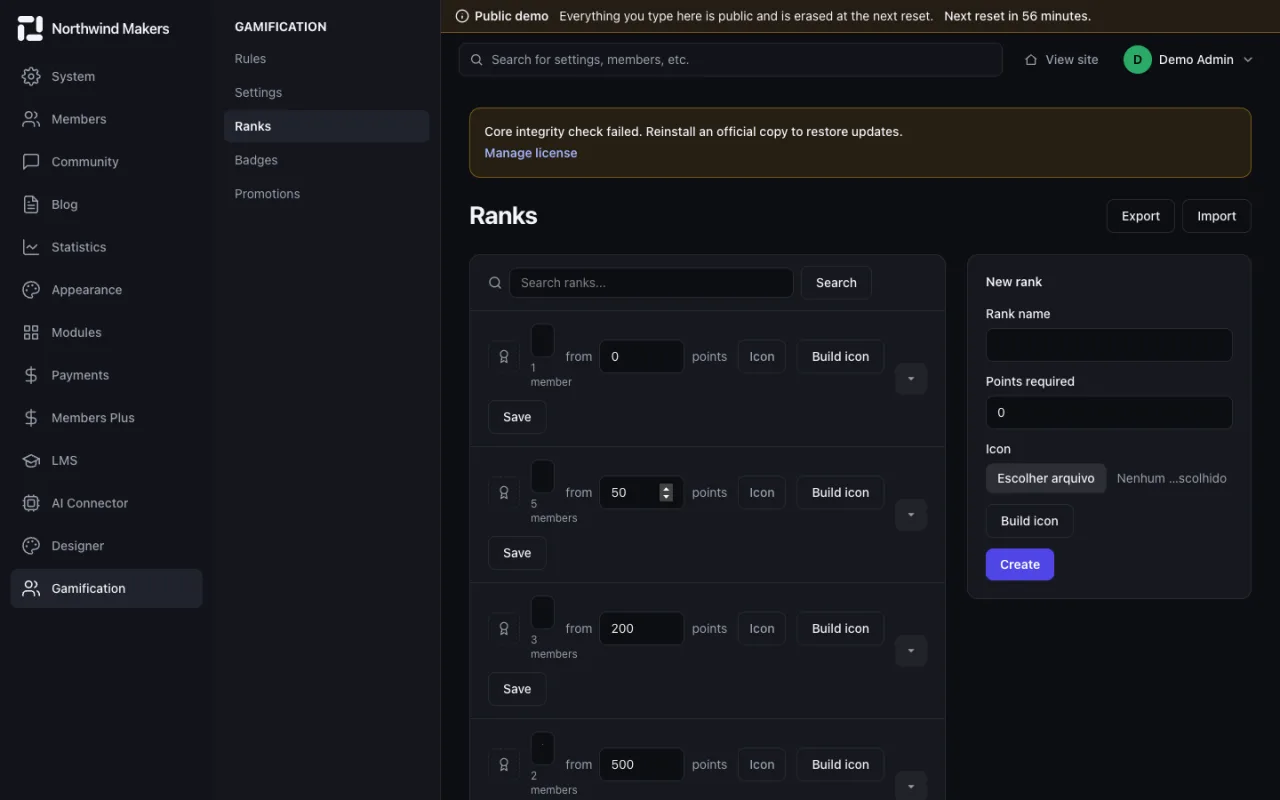
Task: Focus the Points required field
Action: coord(1109,413)
